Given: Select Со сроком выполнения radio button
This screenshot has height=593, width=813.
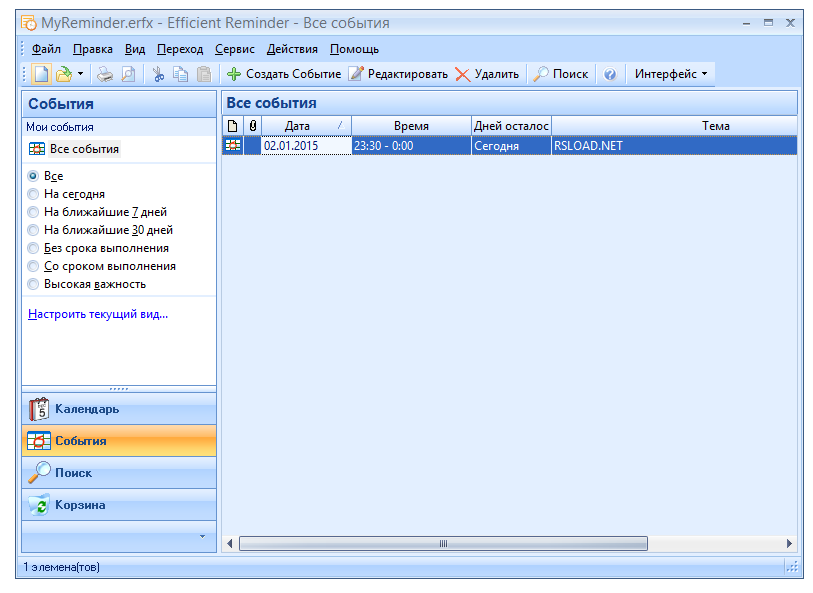Looking at the screenshot, I should tap(33, 266).
